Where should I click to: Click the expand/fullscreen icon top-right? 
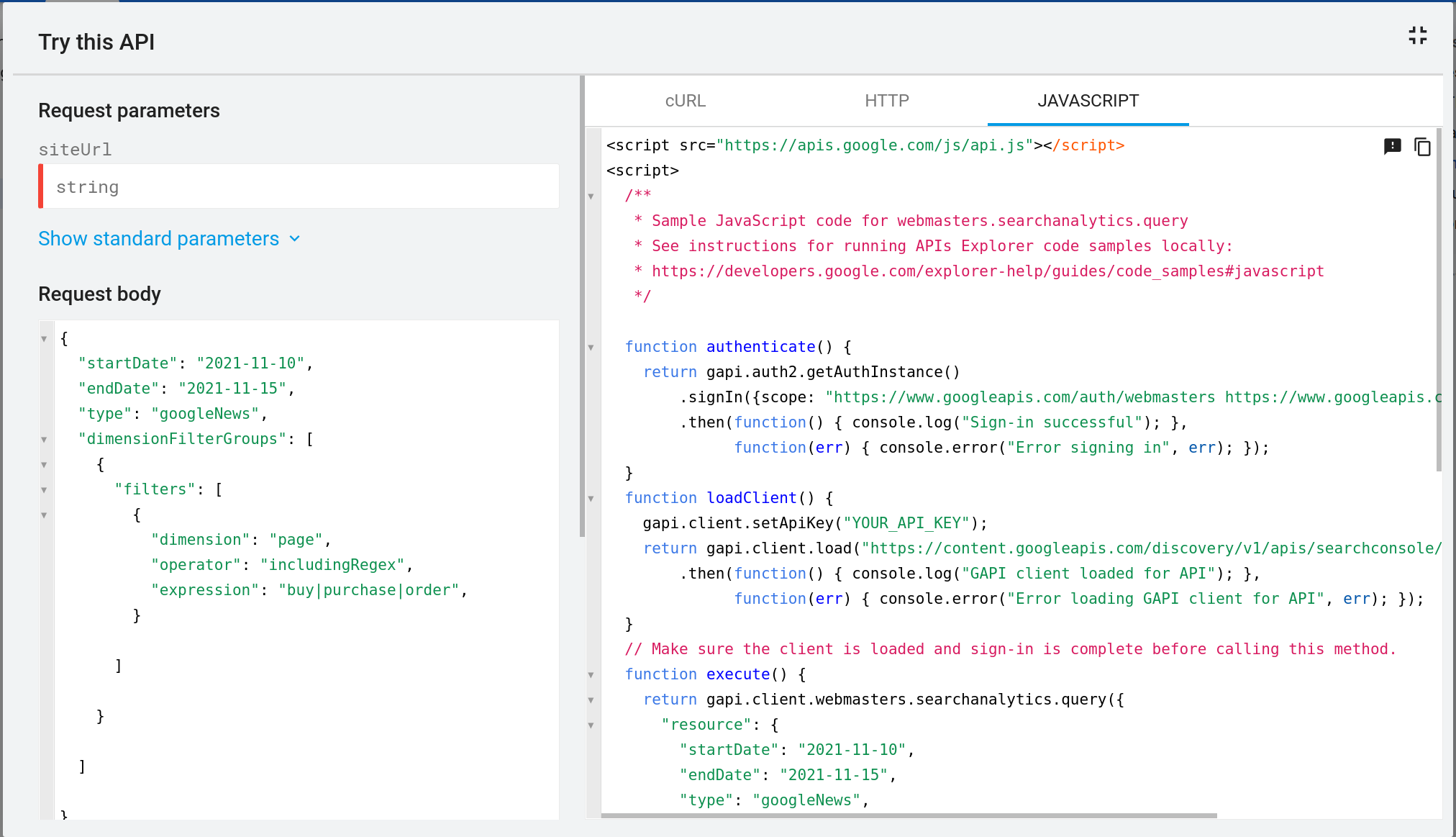[1418, 37]
